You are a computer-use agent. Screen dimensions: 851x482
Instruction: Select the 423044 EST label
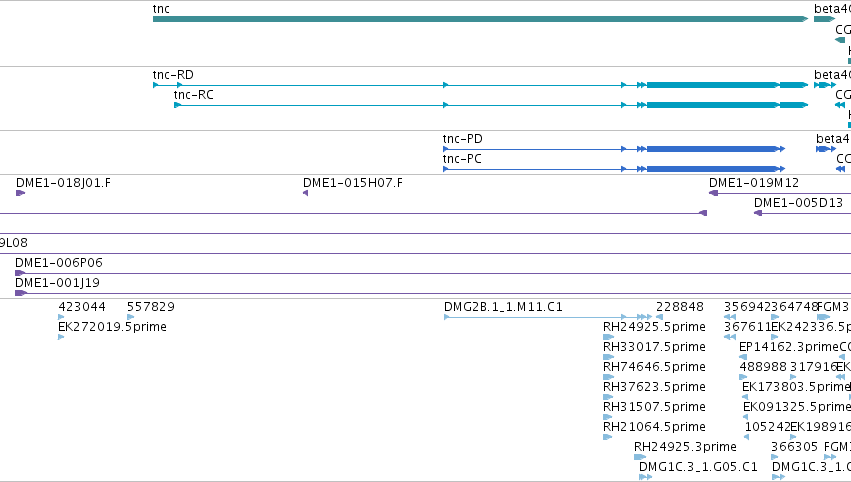tap(82, 307)
